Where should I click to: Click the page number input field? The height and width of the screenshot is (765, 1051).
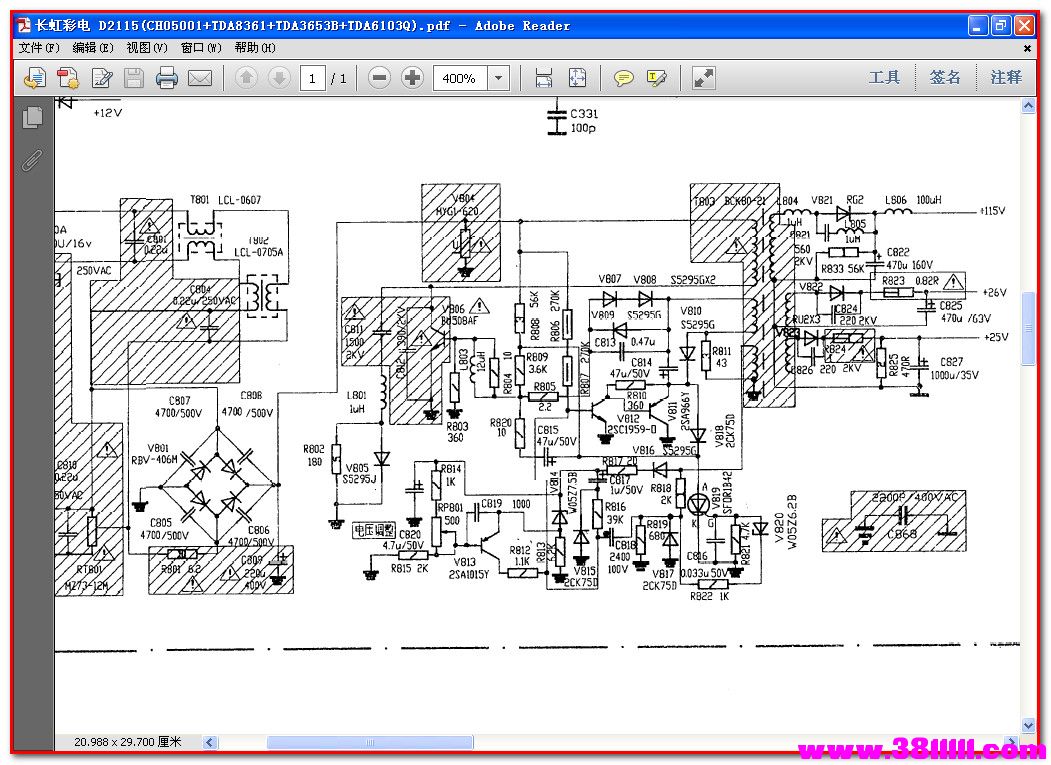(312, 78)
